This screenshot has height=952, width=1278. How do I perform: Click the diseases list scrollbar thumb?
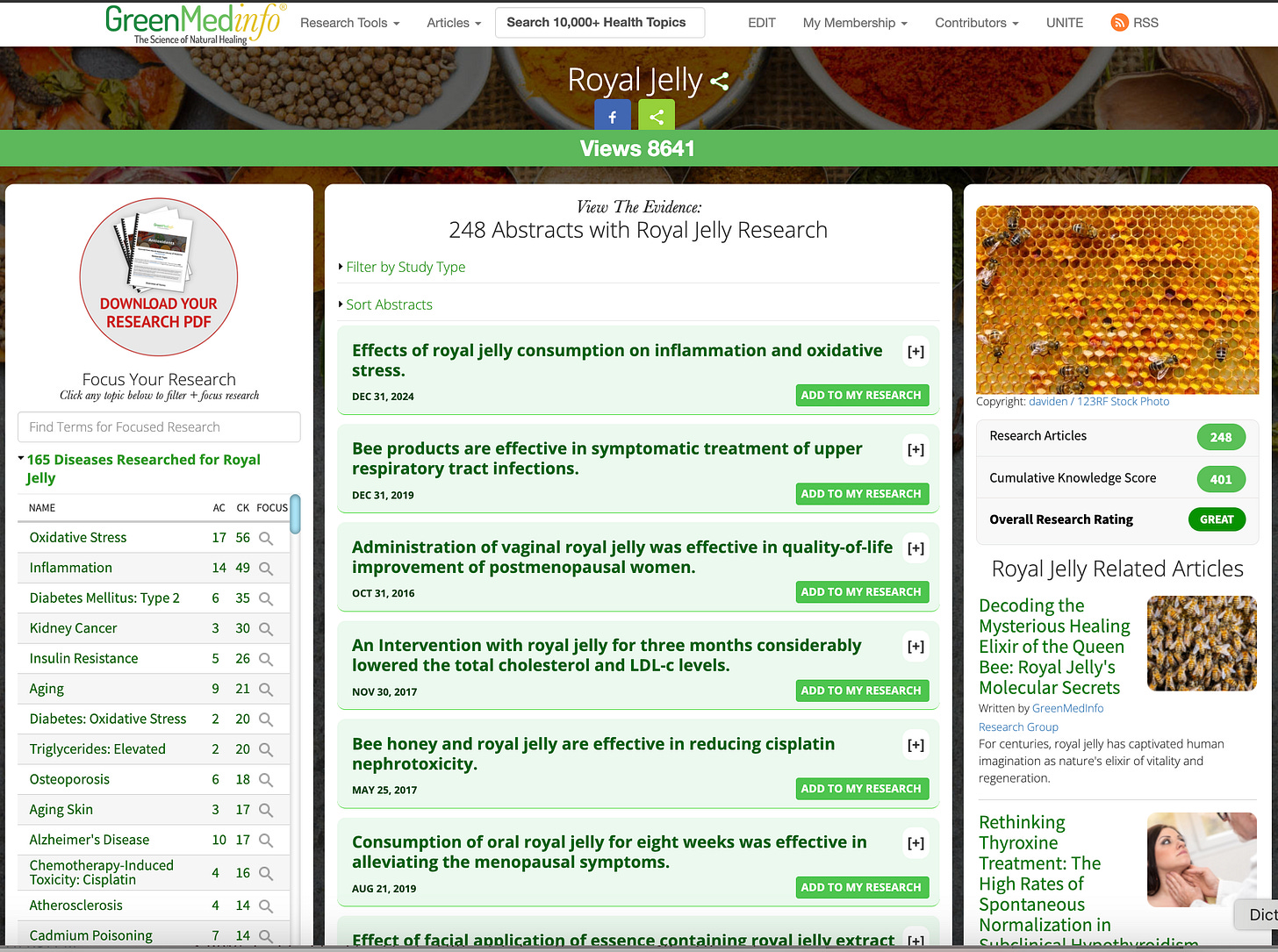tap(295, 513)
